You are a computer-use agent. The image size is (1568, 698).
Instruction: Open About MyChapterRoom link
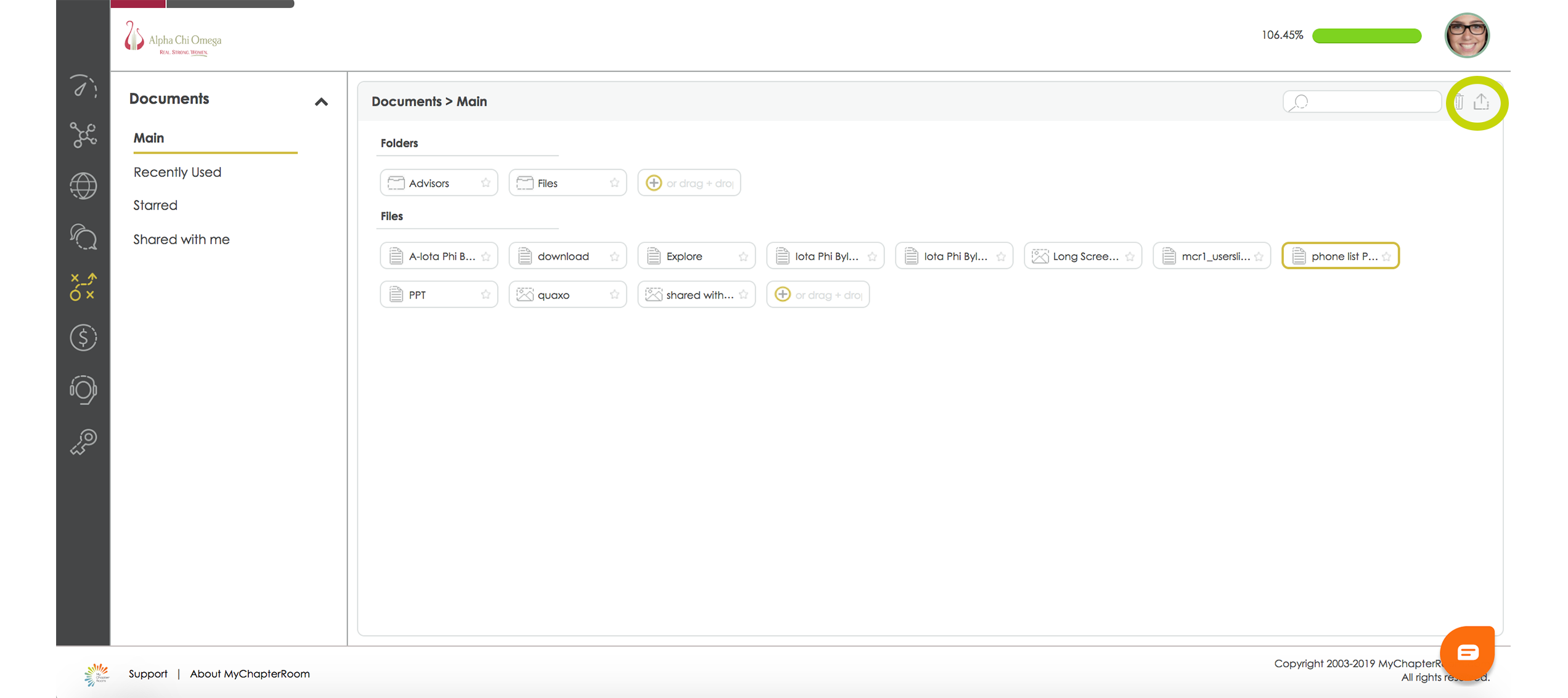coord(250,673)
